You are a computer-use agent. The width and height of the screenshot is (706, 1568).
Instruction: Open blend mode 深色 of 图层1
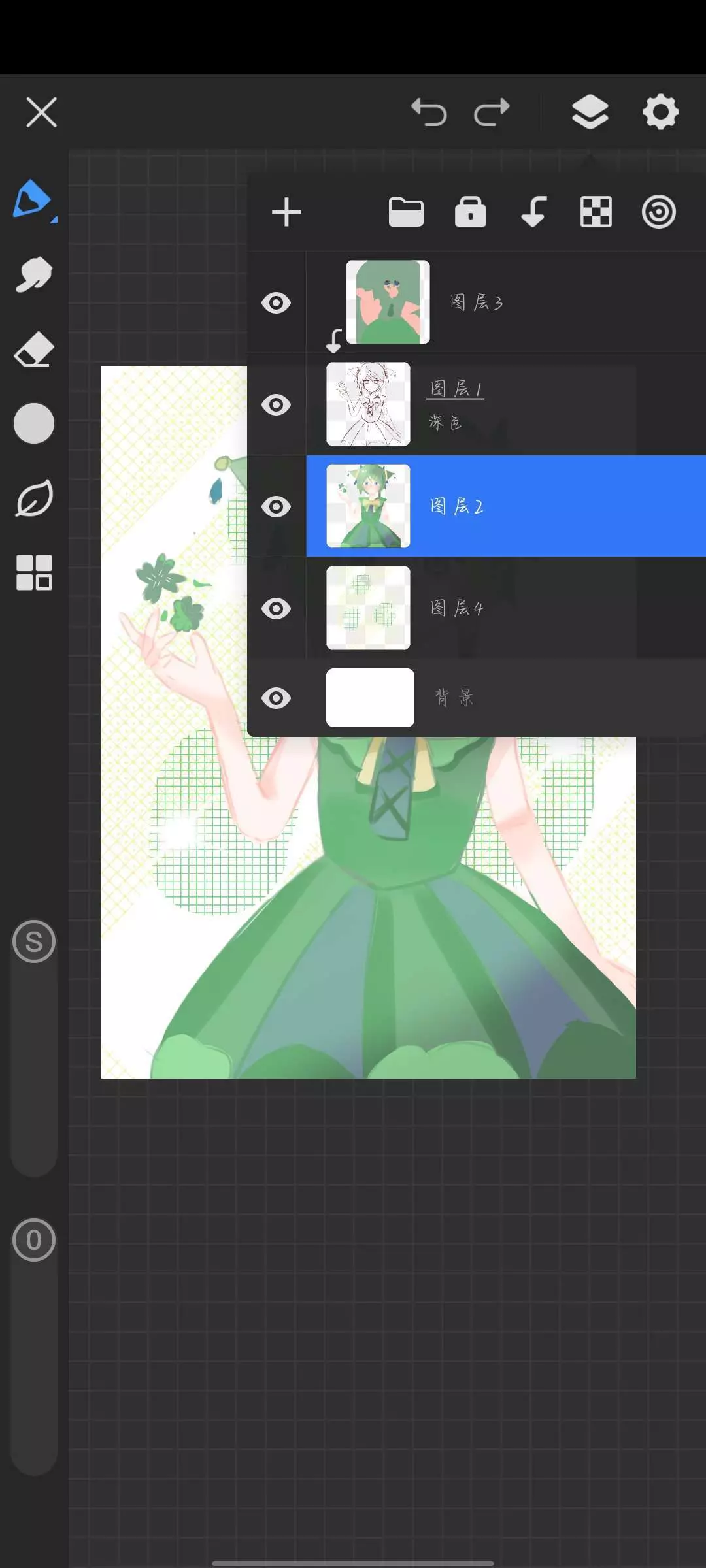tap(445, 423)
